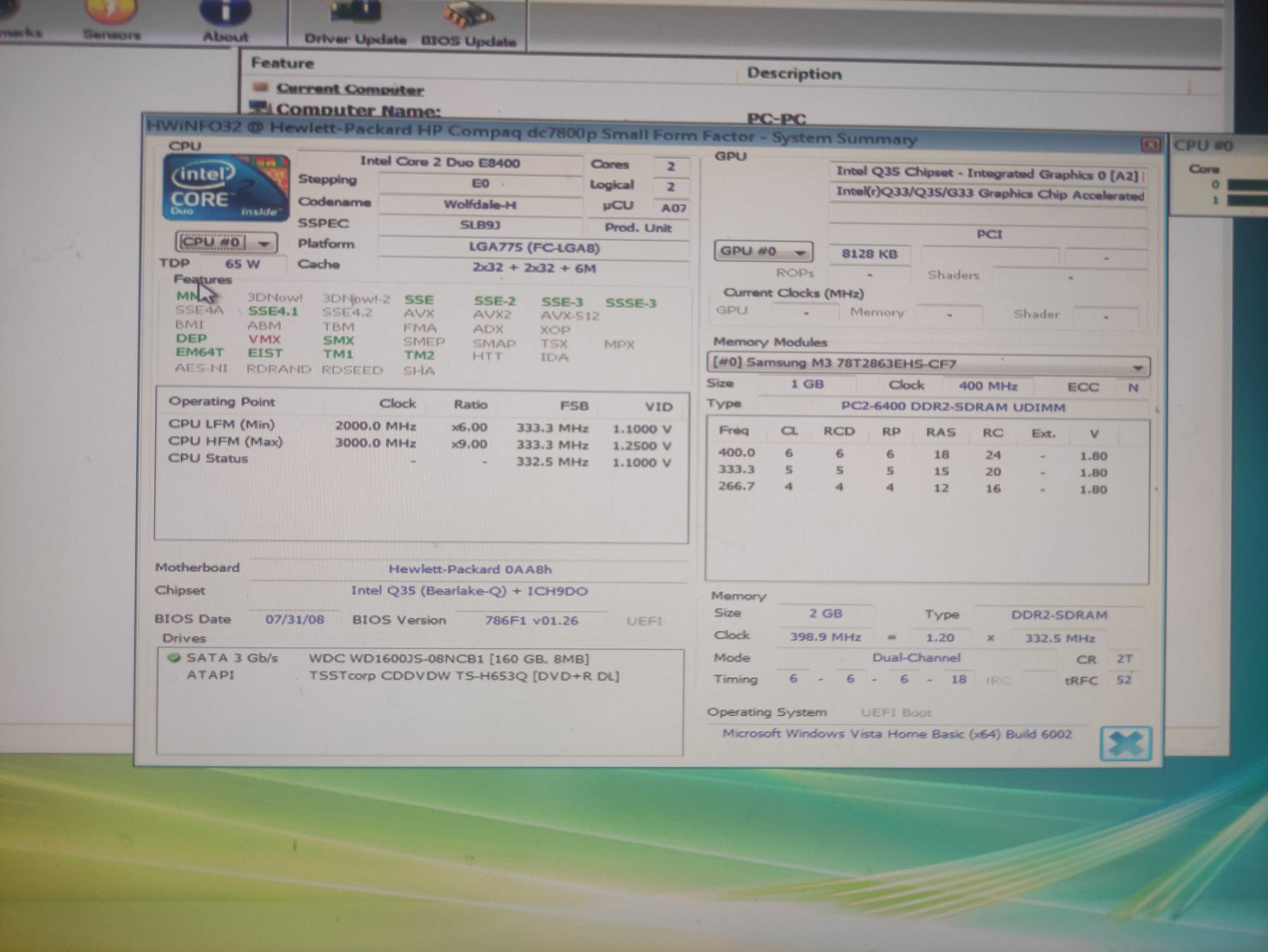Click the 266.7 frequency timing row
This screenshot has height=952, width=1268.
coord(913,488)
